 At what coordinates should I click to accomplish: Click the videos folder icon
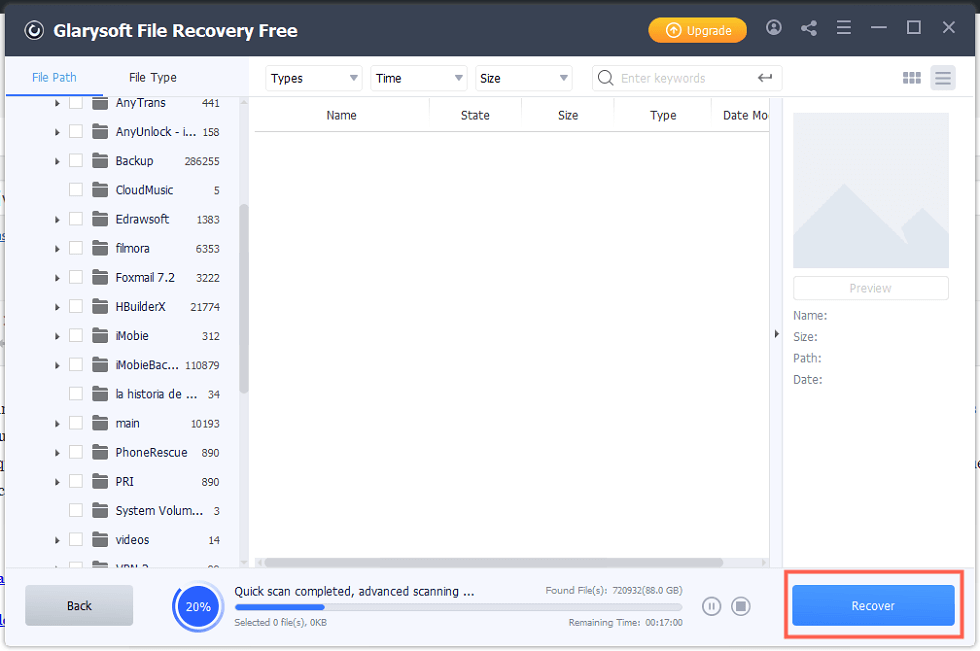coord(100,540)
